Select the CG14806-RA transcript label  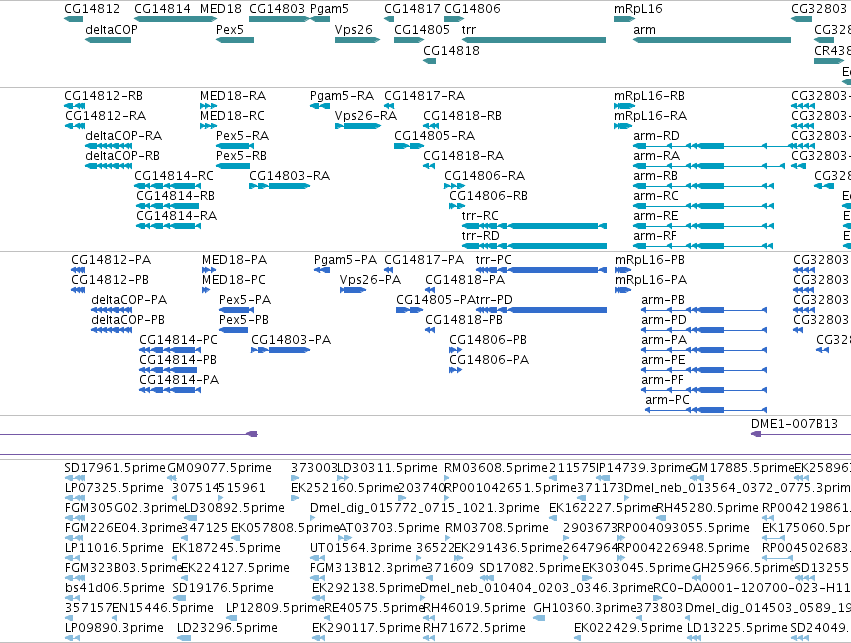(x=485, y=176)
